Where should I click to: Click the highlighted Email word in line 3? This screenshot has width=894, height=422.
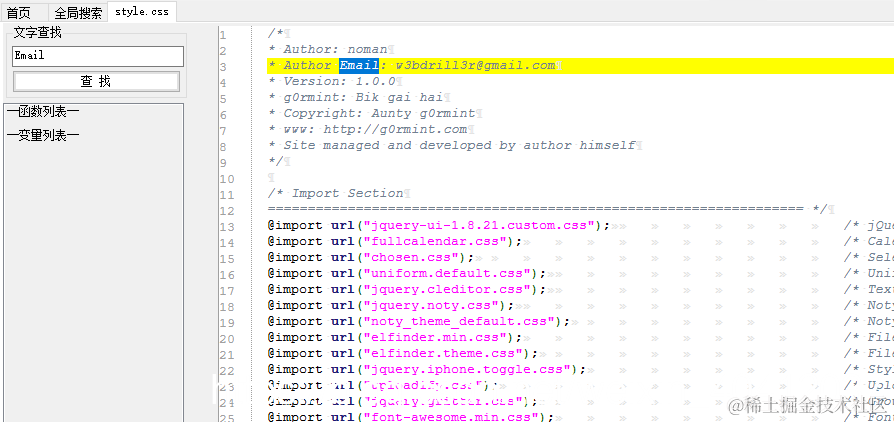(x=359, y=66)
